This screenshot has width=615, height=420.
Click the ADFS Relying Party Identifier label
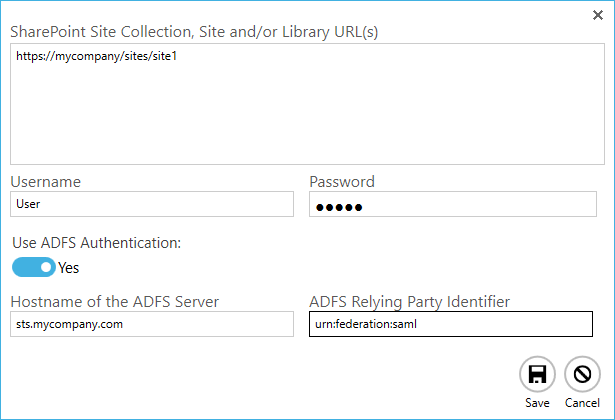coord(409,302)
